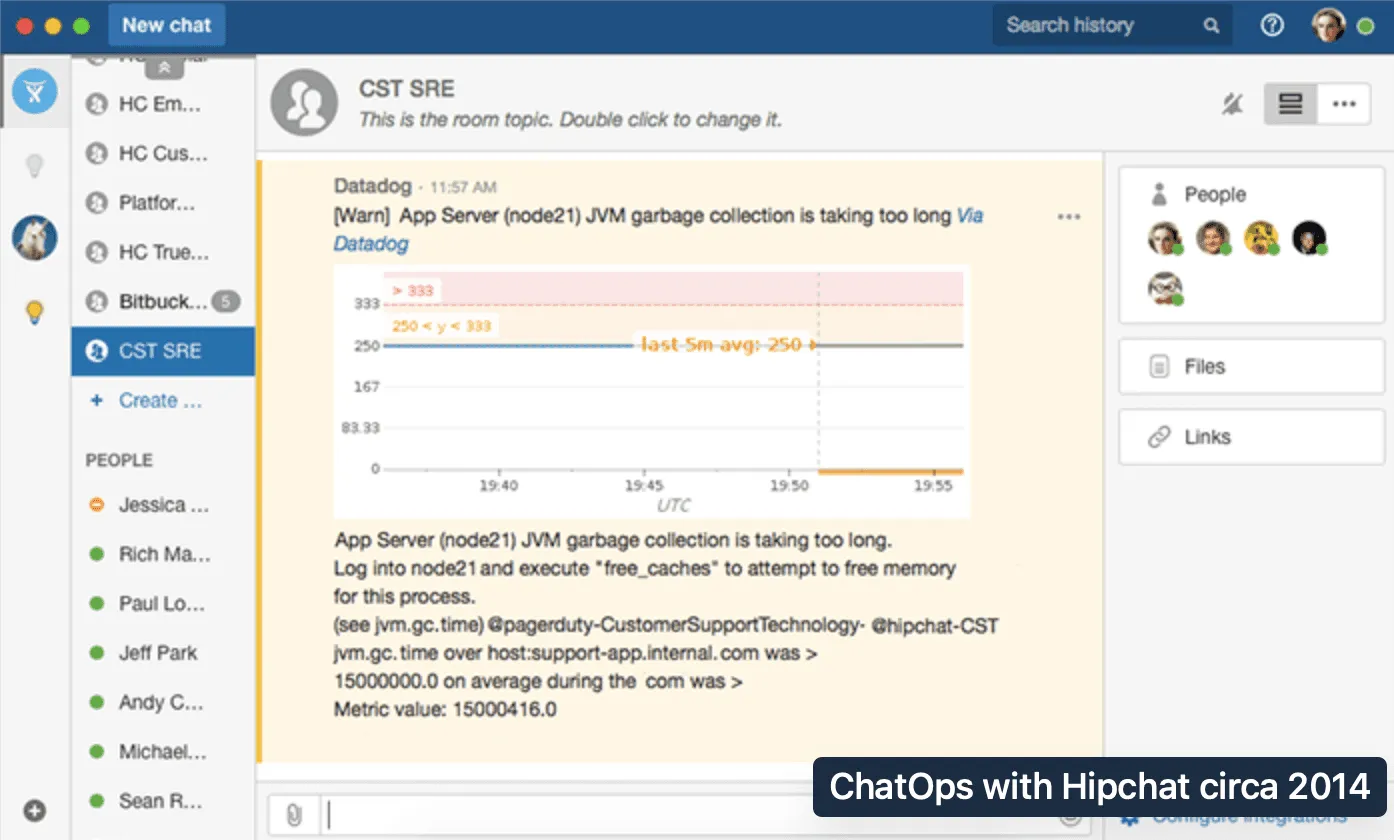Click the second participant avatar in People
Viewport: 1394px width, 840px height.
pos(1213,238)
